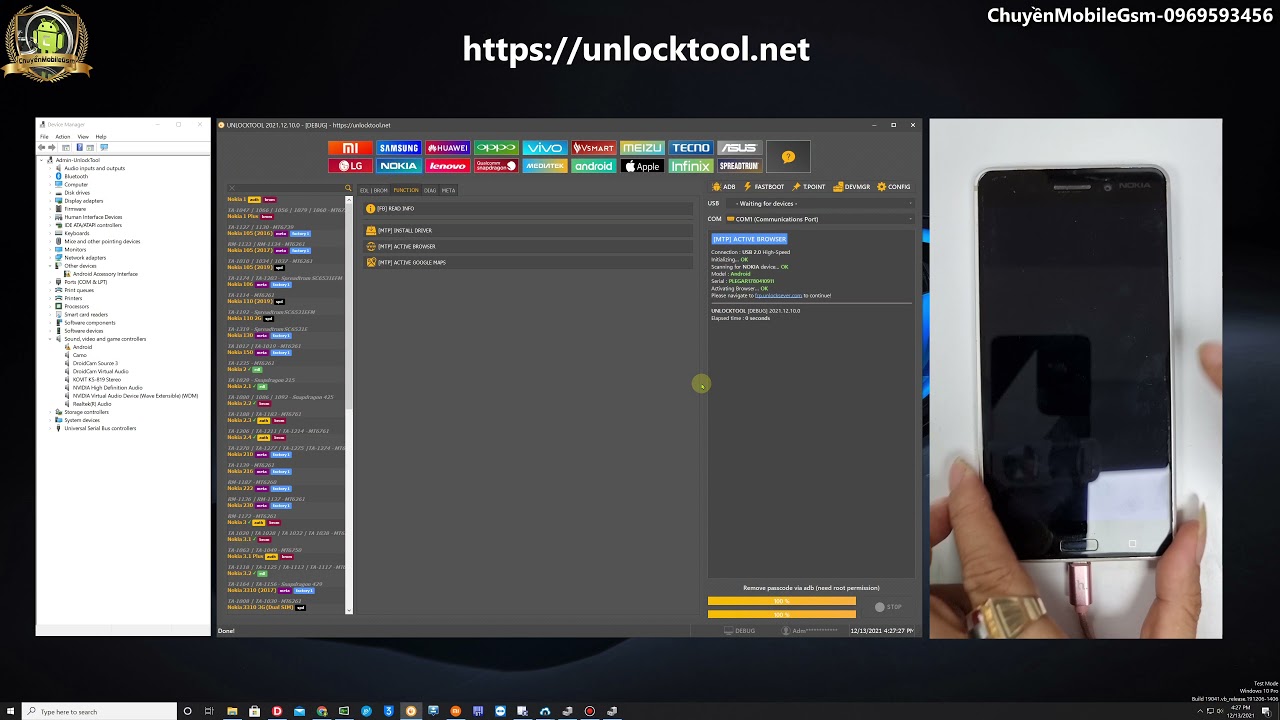This screenshot has width=1280, height=720.
Task: Select the Nokia brand logo
Action: (x=399, y=166)
